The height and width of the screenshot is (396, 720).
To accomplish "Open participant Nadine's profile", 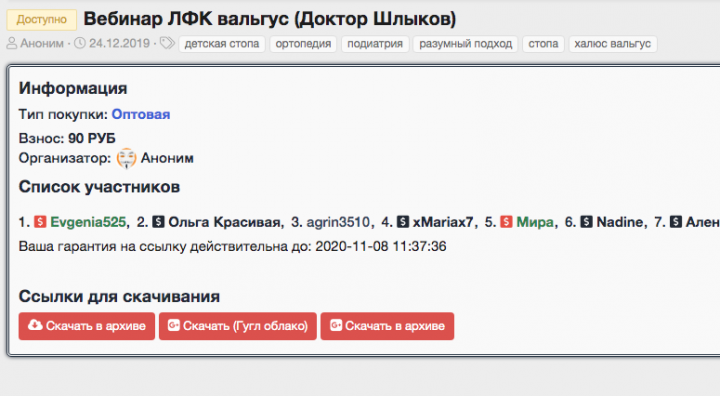I will coord(620,222).
